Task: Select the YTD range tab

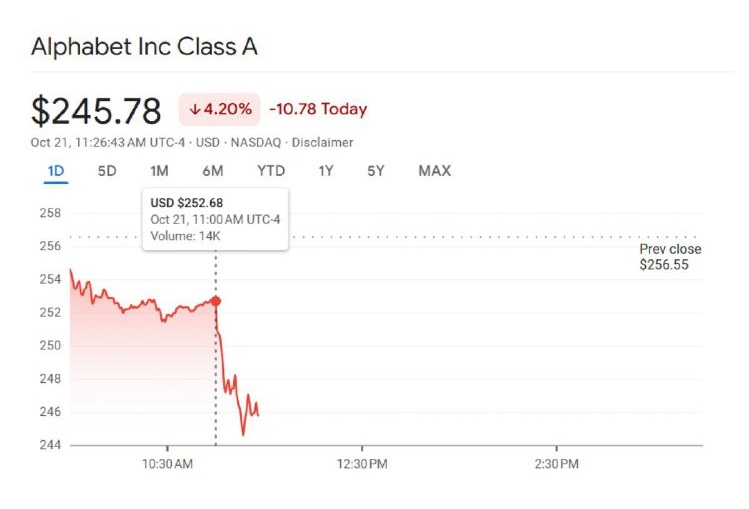Action: tap(271, 171)
